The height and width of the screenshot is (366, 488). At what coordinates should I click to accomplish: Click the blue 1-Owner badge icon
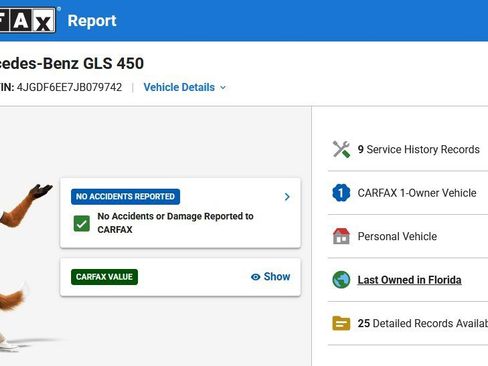pyautogui.click(x=341, y=193)
